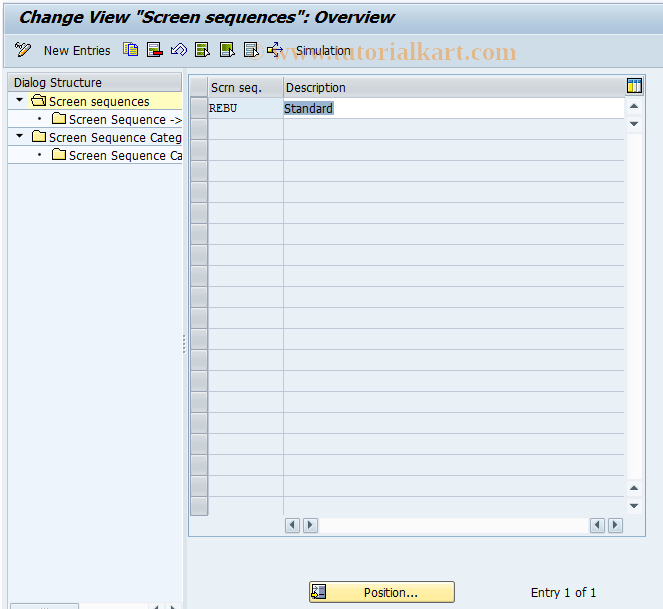This screenshot has height=609, width=663.
Task: Open Screen Sequence Ca child item
Action: (x=125, y=156)
